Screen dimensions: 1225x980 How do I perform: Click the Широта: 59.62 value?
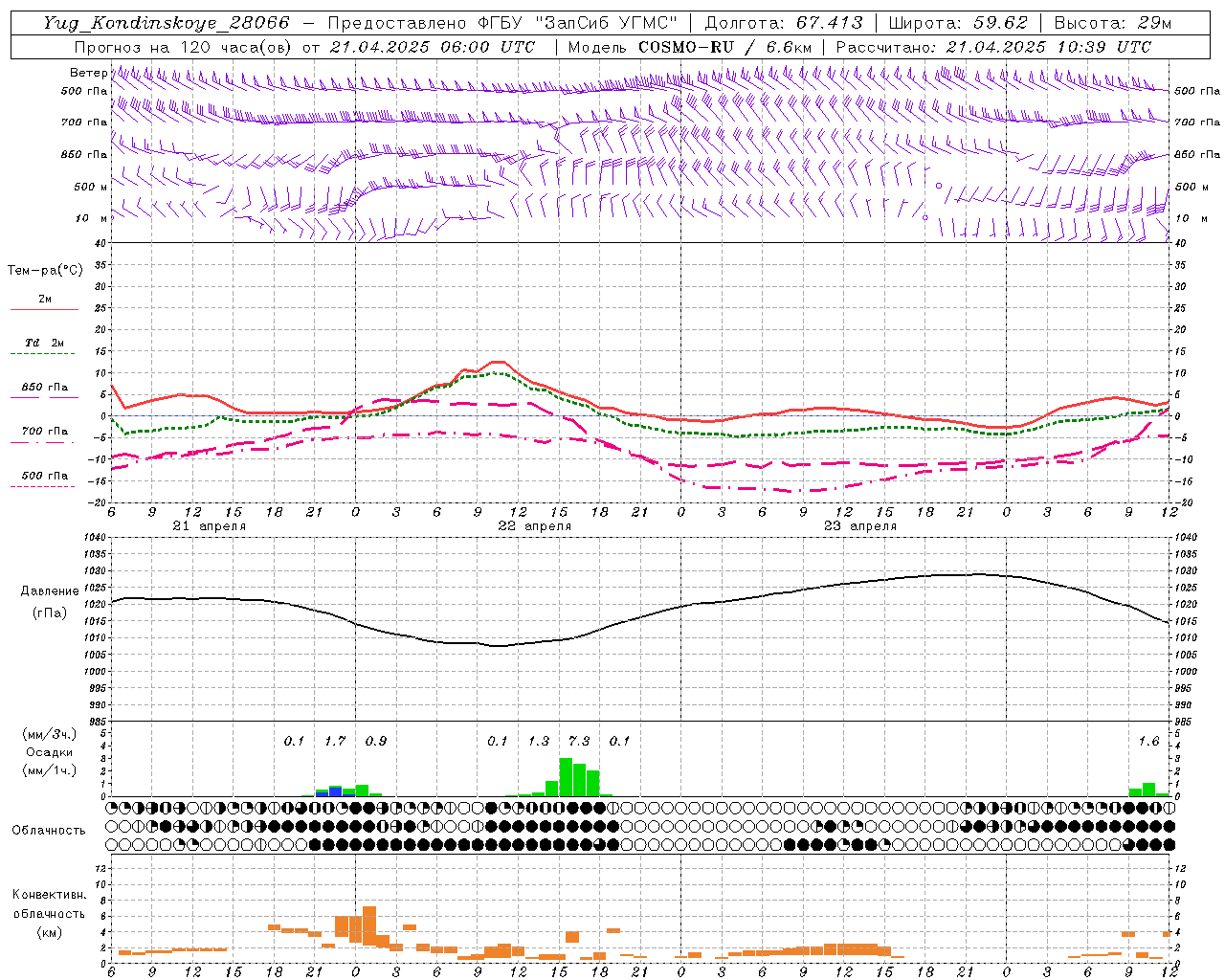pos(958,23)
